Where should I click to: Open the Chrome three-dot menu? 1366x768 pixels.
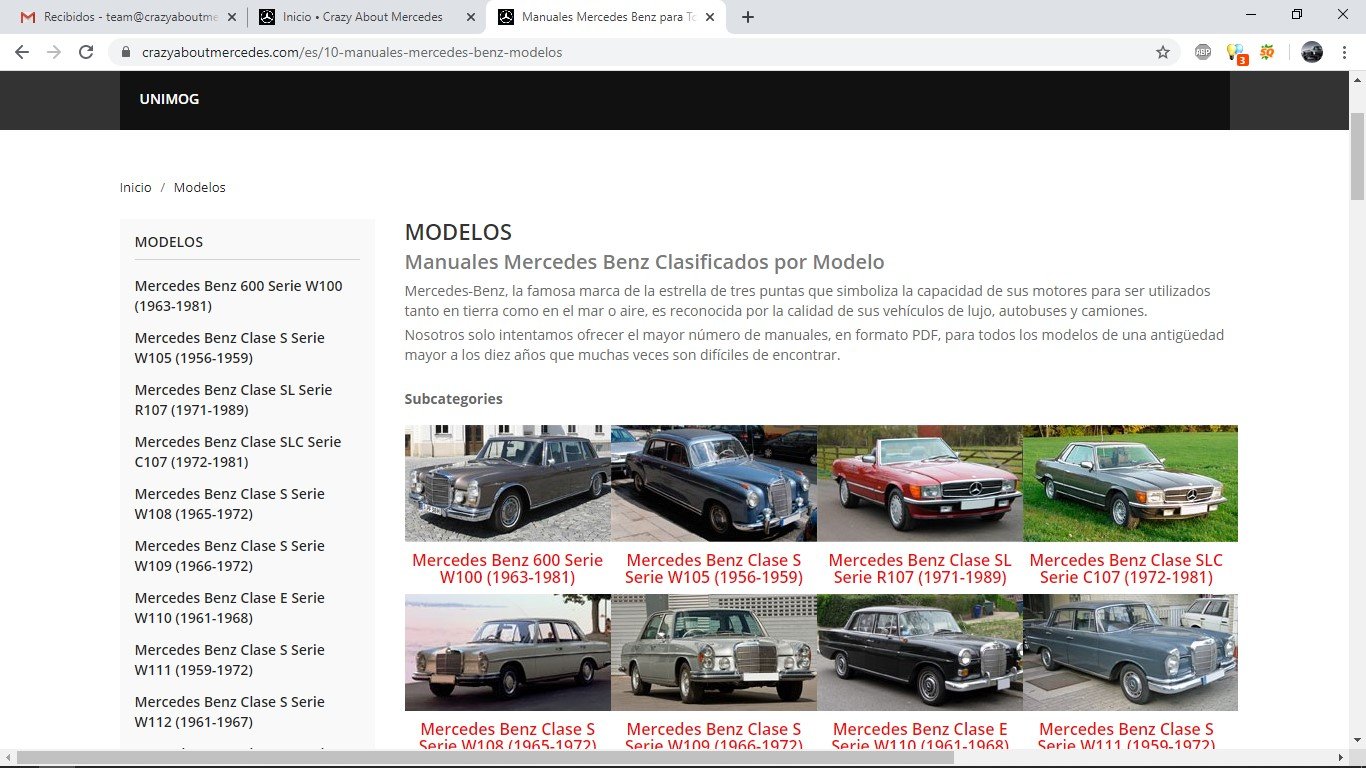click(1344, 52)
